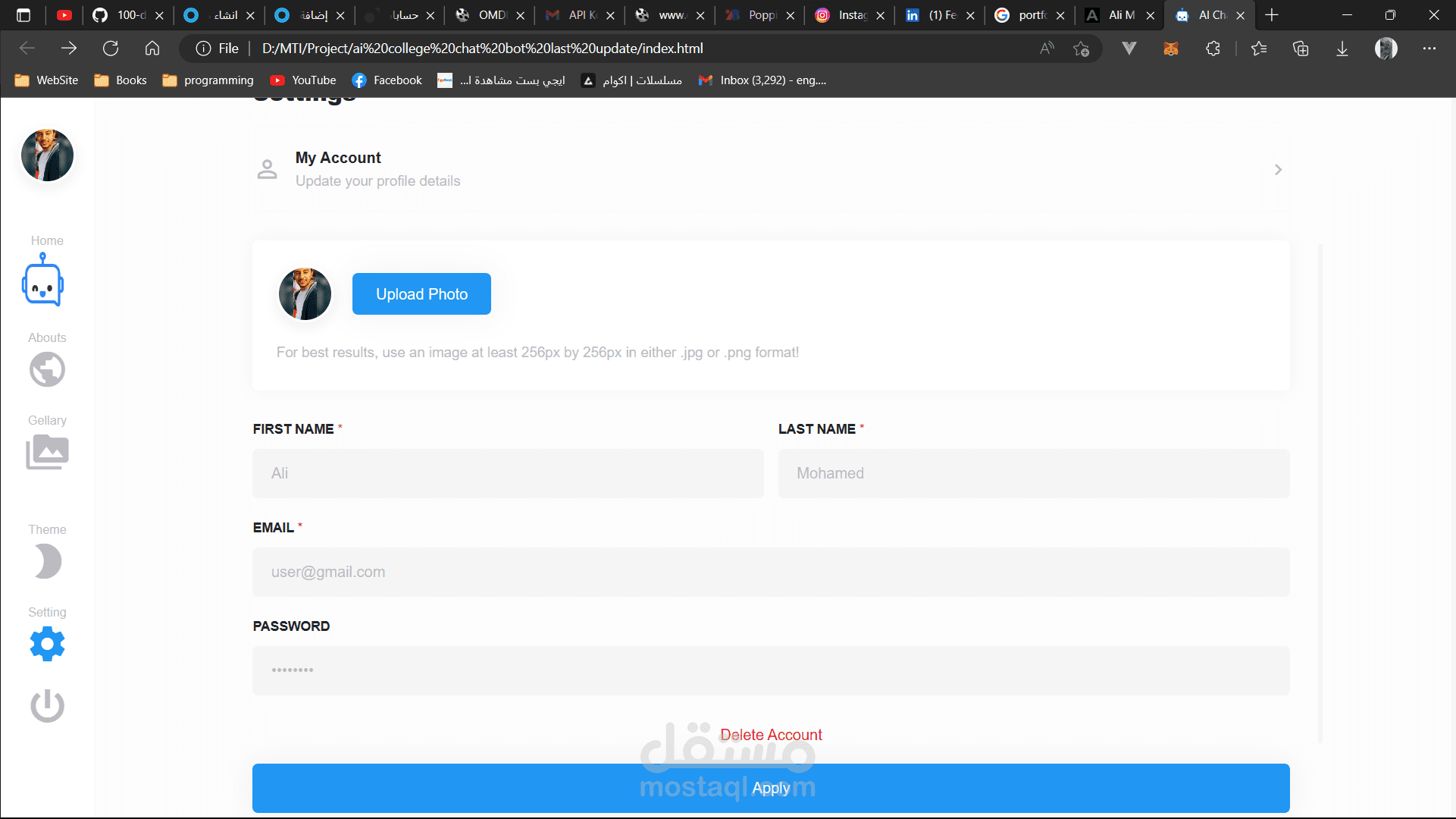Click the Password input field

(771, 670)
